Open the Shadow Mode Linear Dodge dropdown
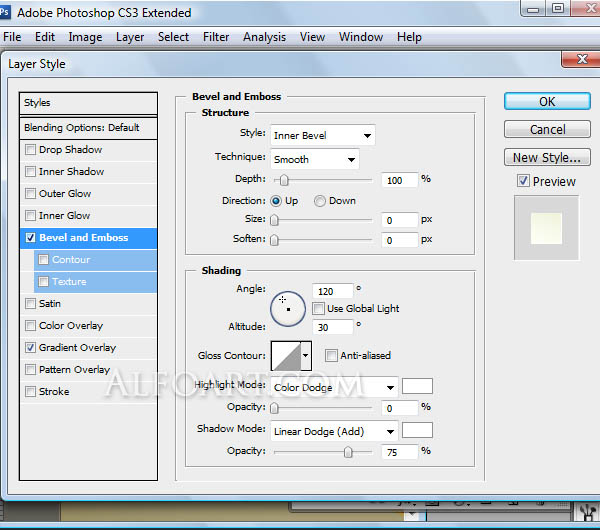 [x=334, y=431]
